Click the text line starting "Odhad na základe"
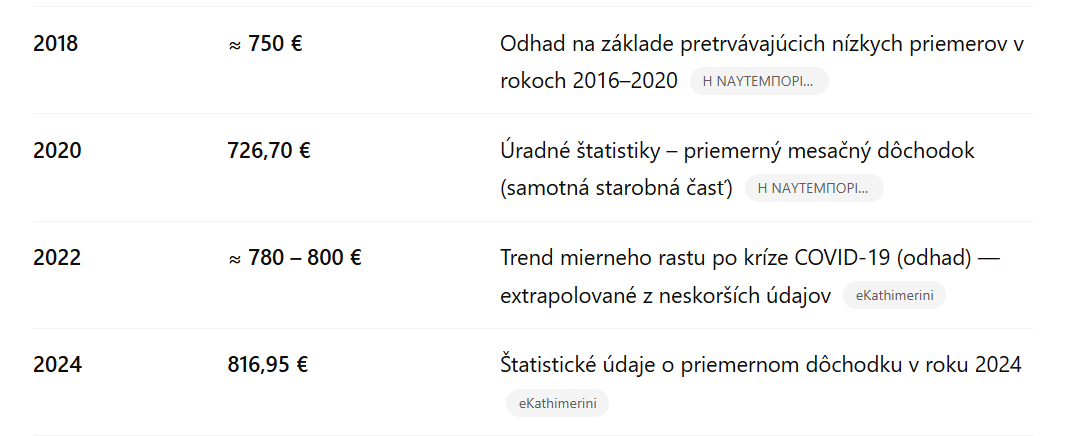The width and height of the screenshot is (1082, 436). [762, 44]
